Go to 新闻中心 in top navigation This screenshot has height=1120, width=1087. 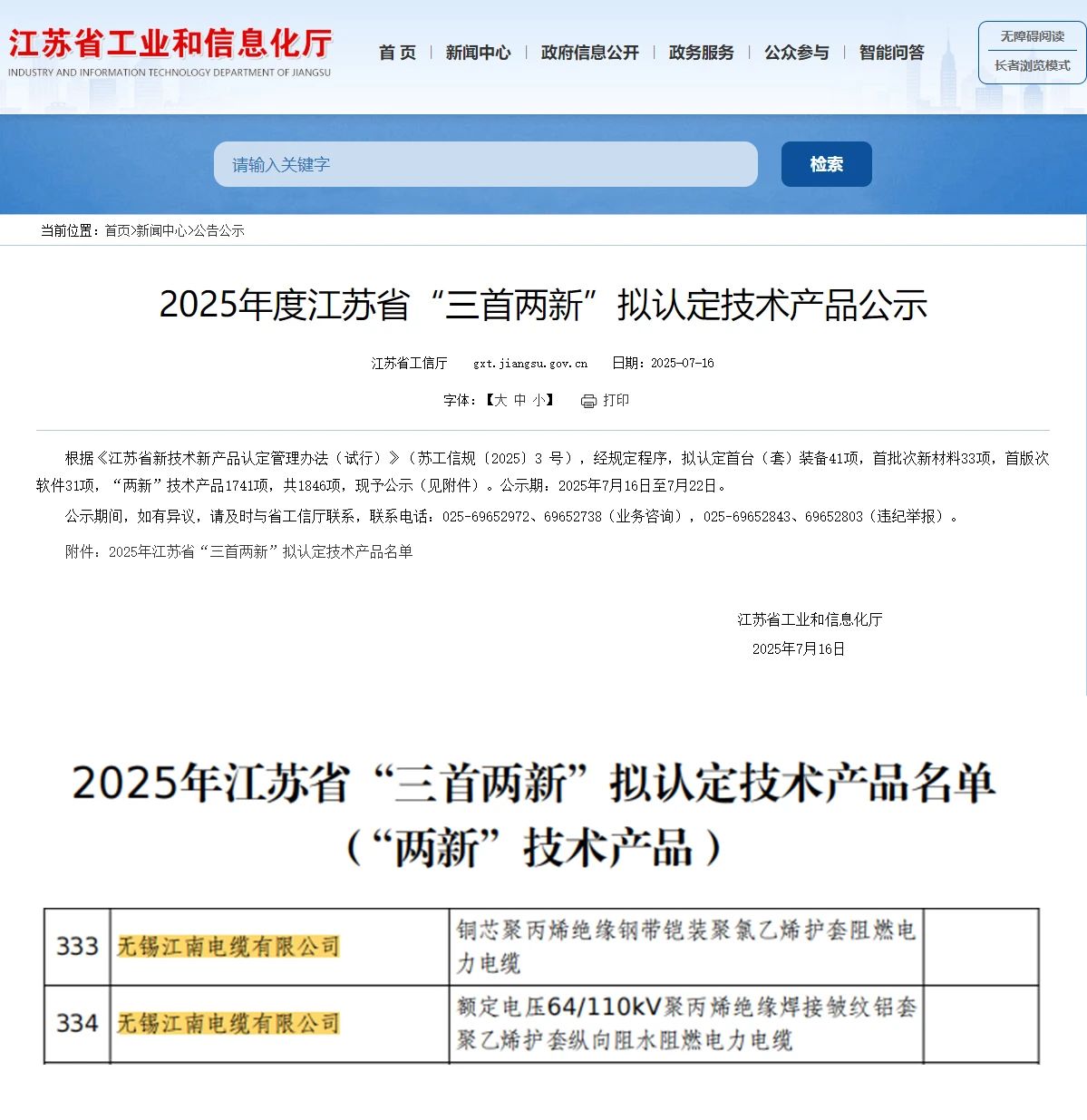[478, 53]
